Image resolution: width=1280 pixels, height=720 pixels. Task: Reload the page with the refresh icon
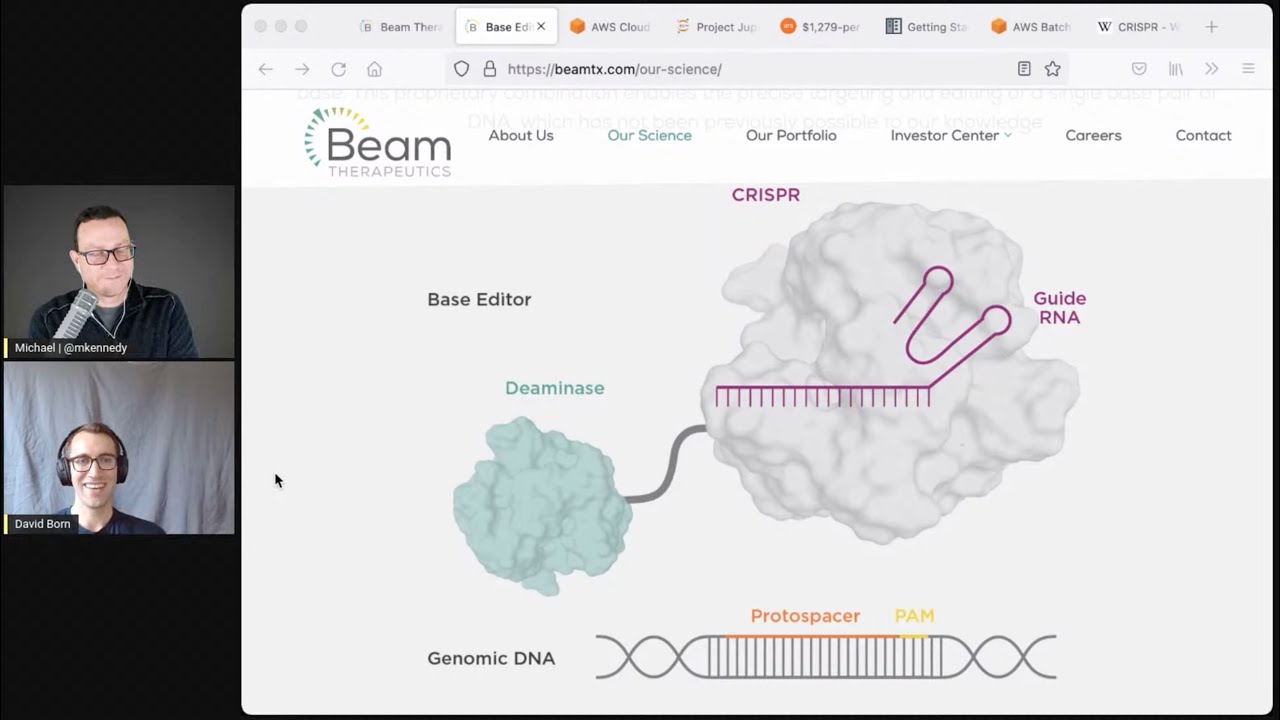tap(338, 69)
